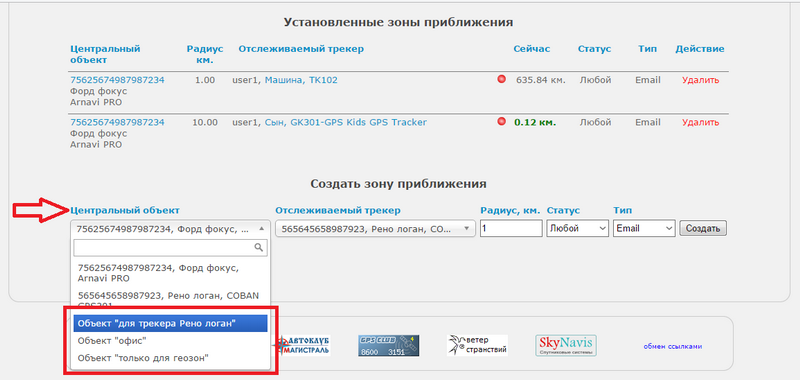Screen dimensions: 800x380
Task: Open the SkyNavis logo banner
Action: click(x=566, y=345)
